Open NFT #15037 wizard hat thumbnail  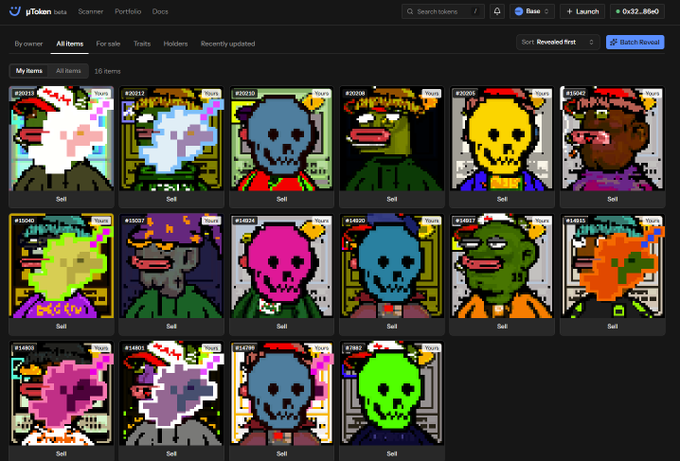pyautogui.click(x=171, y=265)
